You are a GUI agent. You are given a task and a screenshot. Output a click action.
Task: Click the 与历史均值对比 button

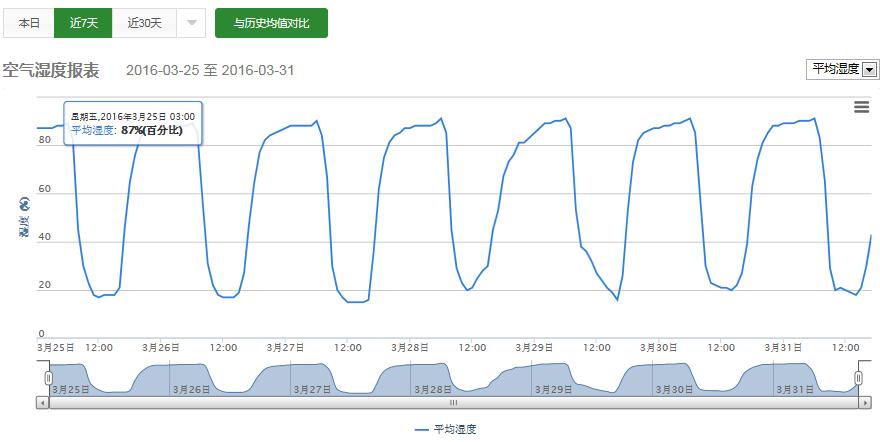(x=271, y=22)
